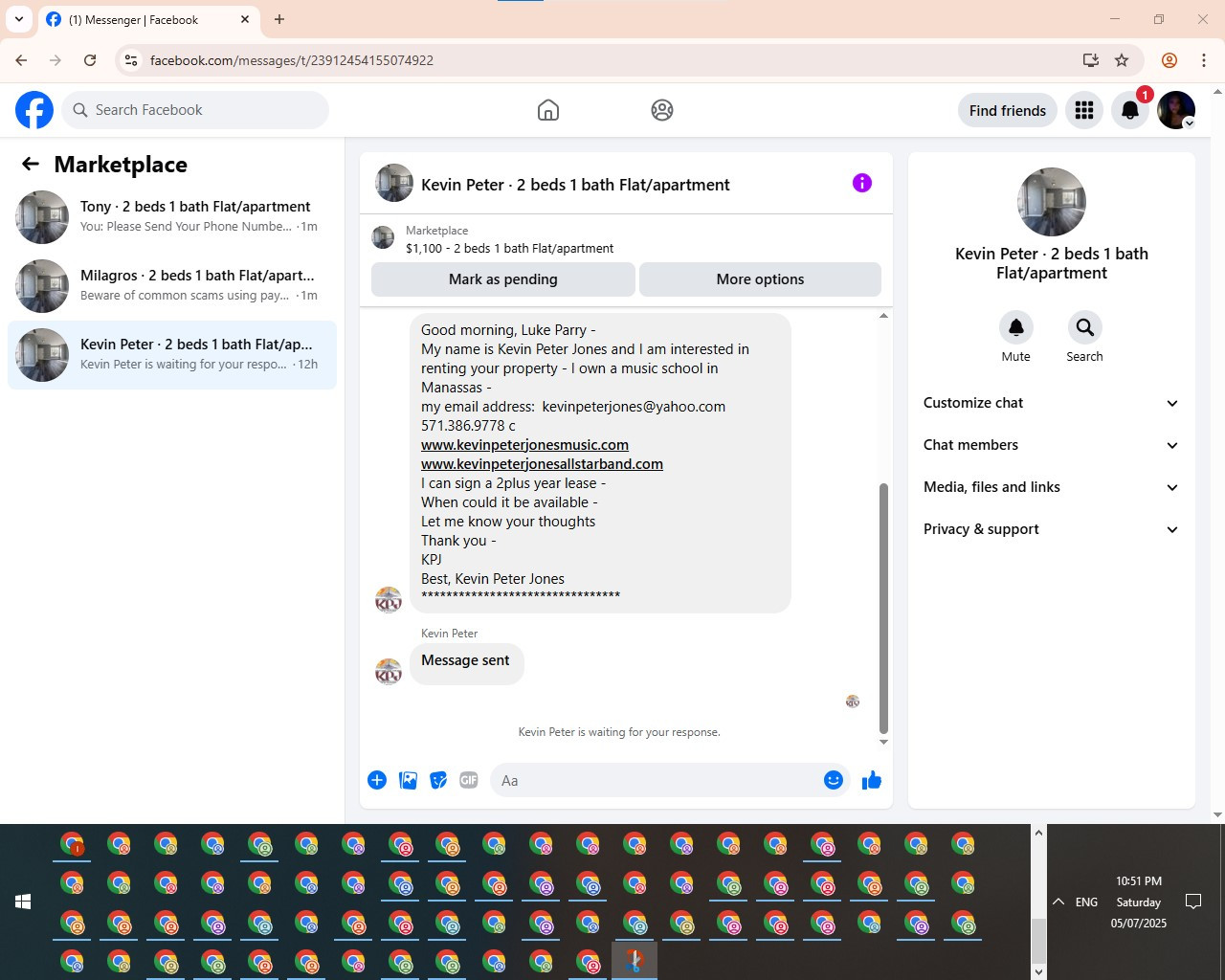Bookmark this page with star icon
Screen dimensions: 1225x980
tap(1122, 60)
